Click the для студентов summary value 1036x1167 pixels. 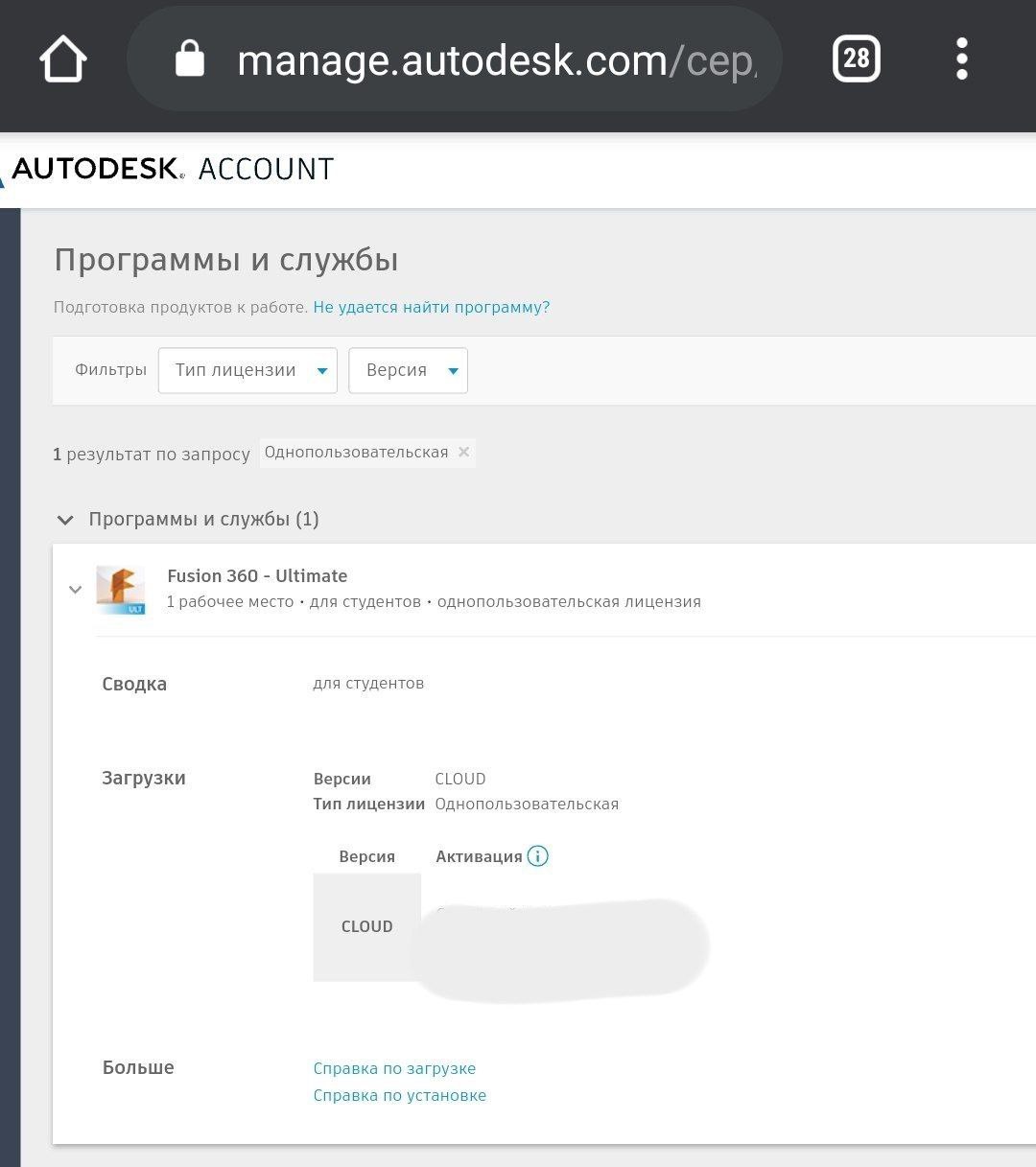click(x=368, y=684)
